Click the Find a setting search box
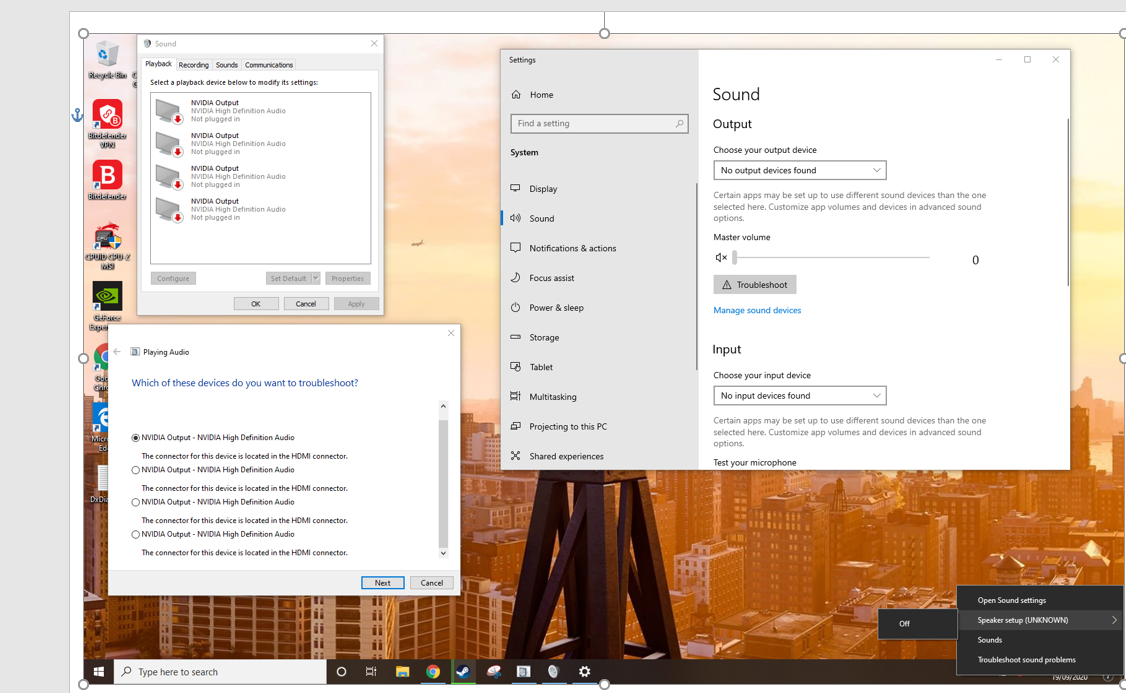The height and width of the screenshot is (693, 1126). [x=599, y=124]
